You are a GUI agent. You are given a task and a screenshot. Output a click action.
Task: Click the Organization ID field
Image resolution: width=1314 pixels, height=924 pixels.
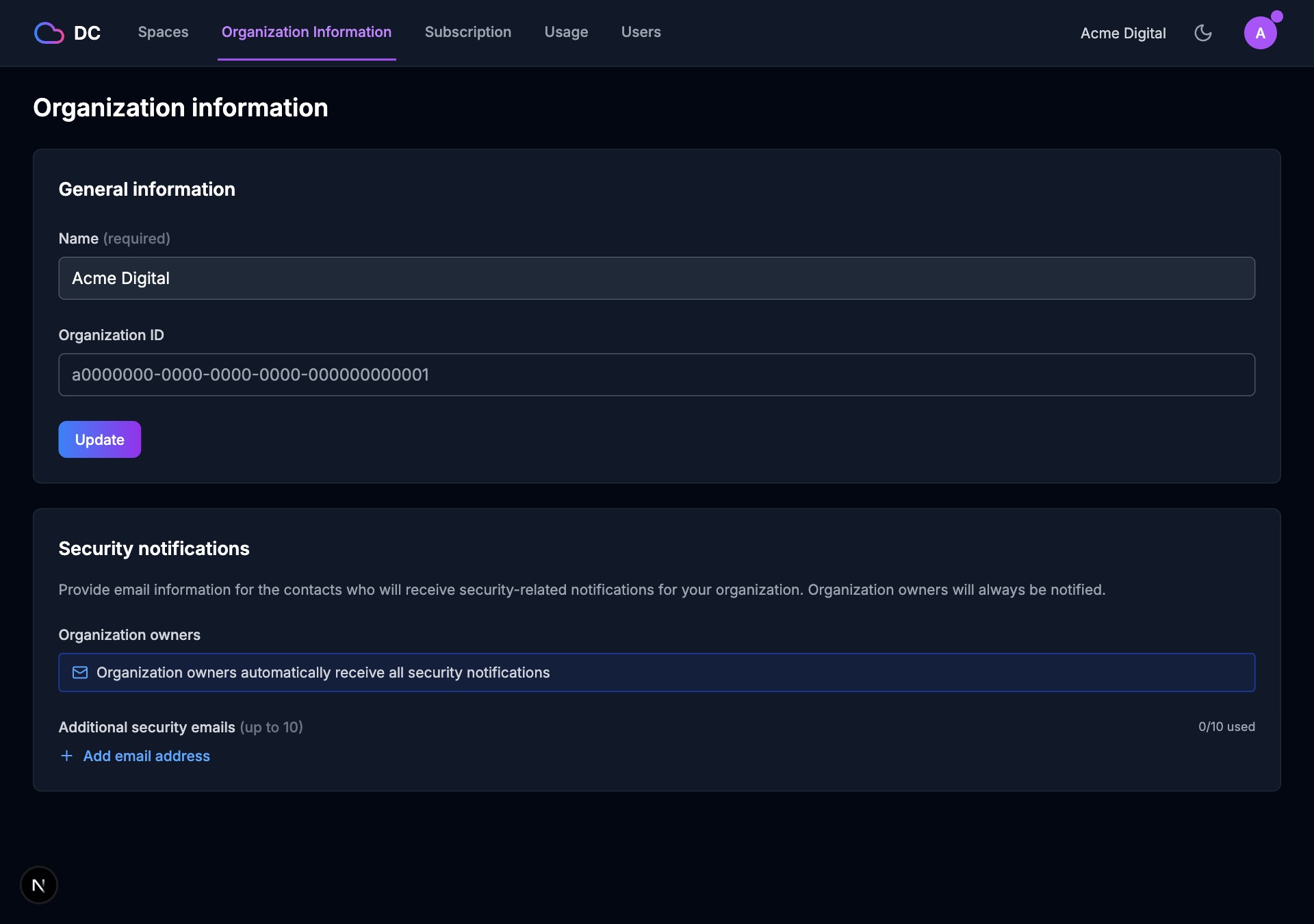[x=656, y=374]
